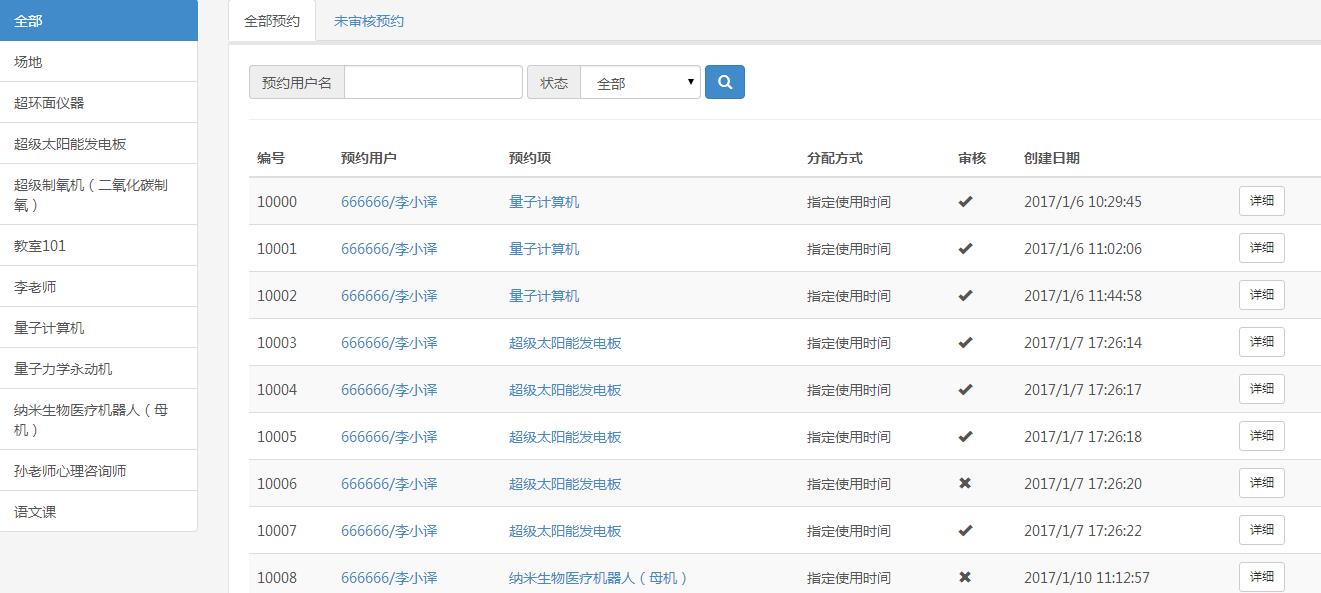Select 语文课 in the sidebar
Viewport: 1321px width, 593px height.
[99, 511]
